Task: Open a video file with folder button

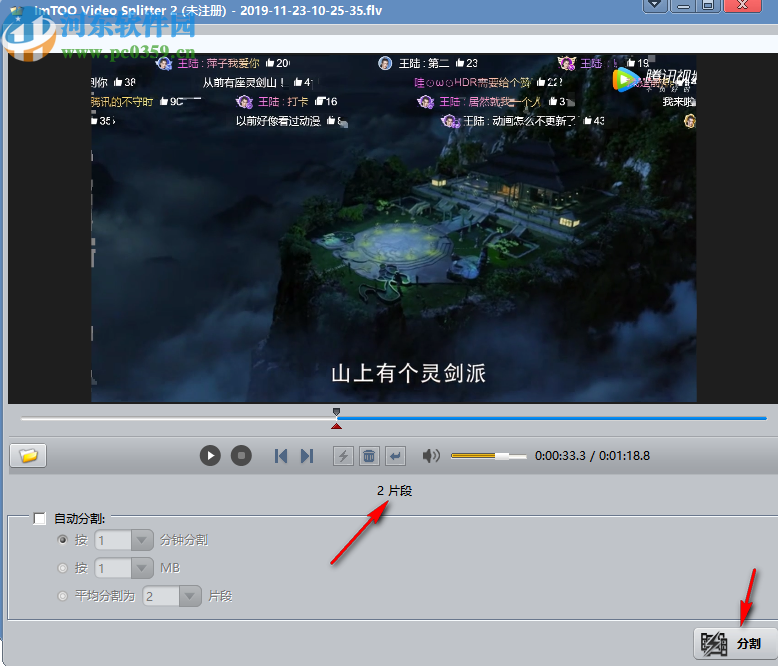Action: (28, 456)
